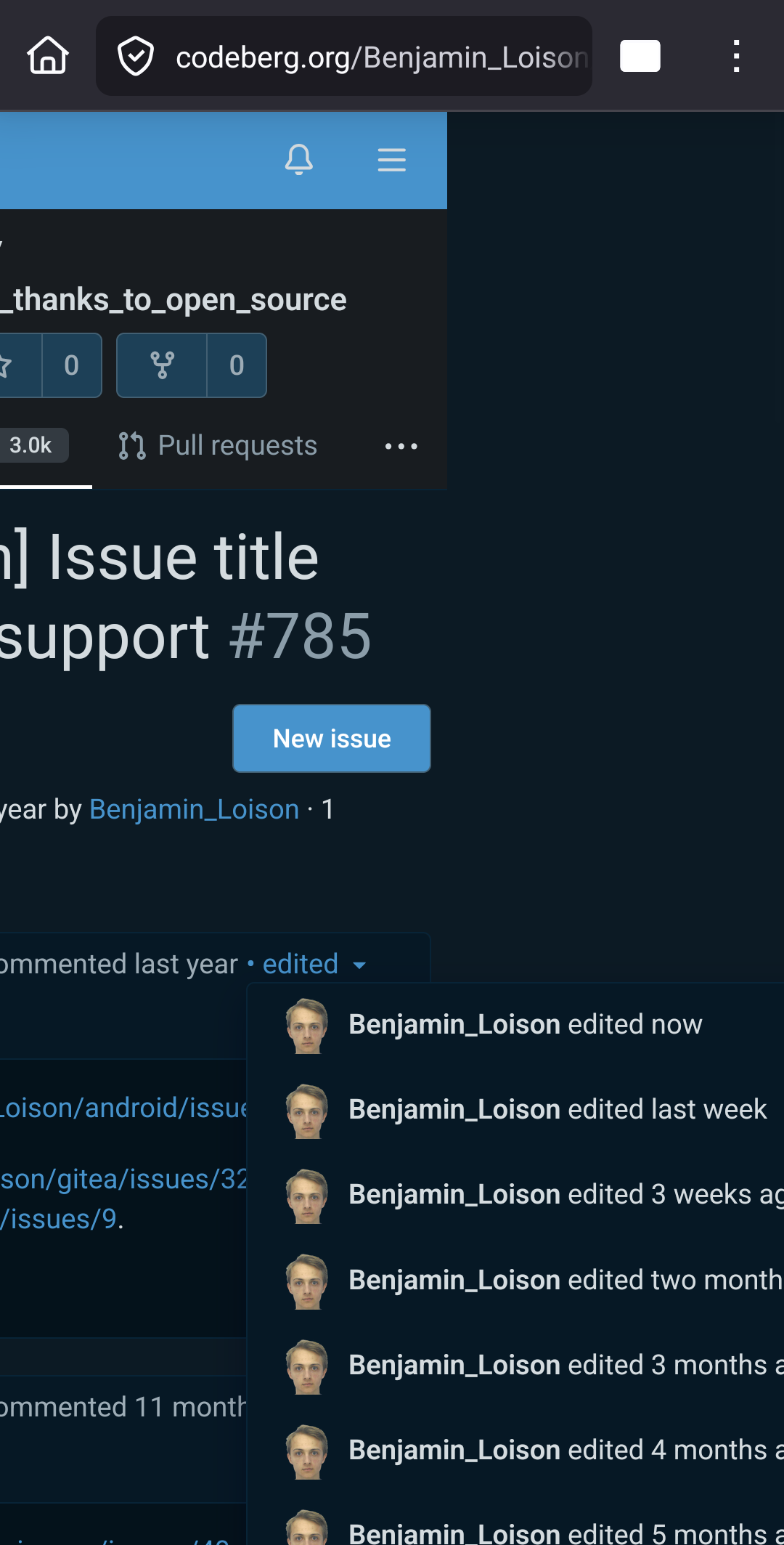The height and width of the screenshot is (1545, 784).
Task: Switch to the Pull requests tab
Action: pyautogui.click(x=219, y=445)
